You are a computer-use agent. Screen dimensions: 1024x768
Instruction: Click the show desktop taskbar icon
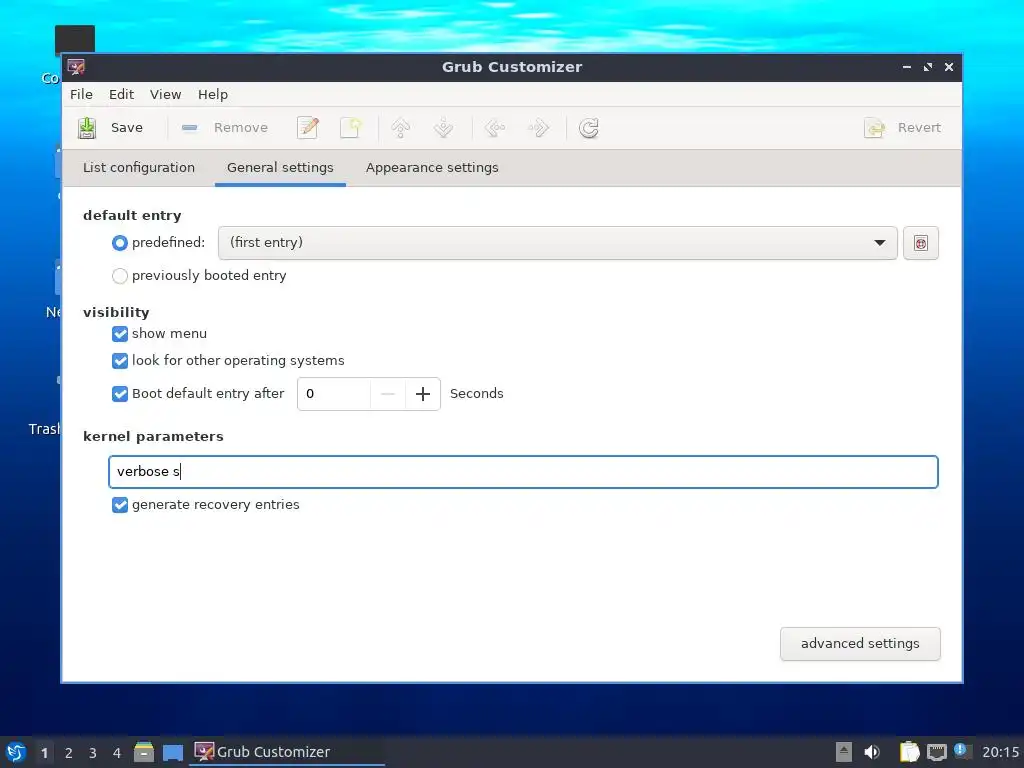(173, 752)
